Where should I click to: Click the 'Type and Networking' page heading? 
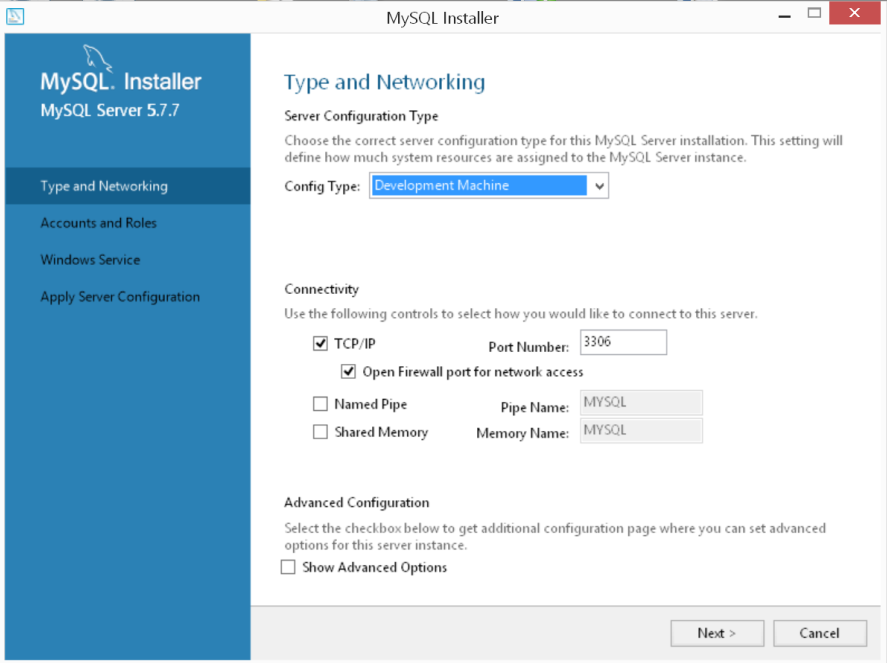click(x=385, y=83)
